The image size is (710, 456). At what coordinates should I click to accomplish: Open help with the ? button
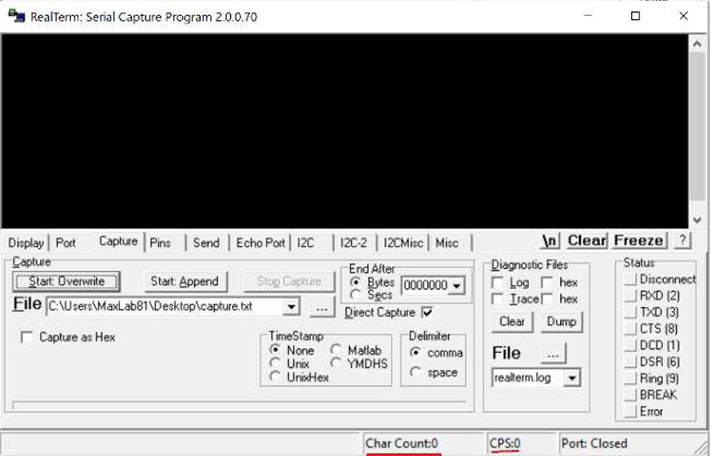pyautogui.click(x=683, y=240)
